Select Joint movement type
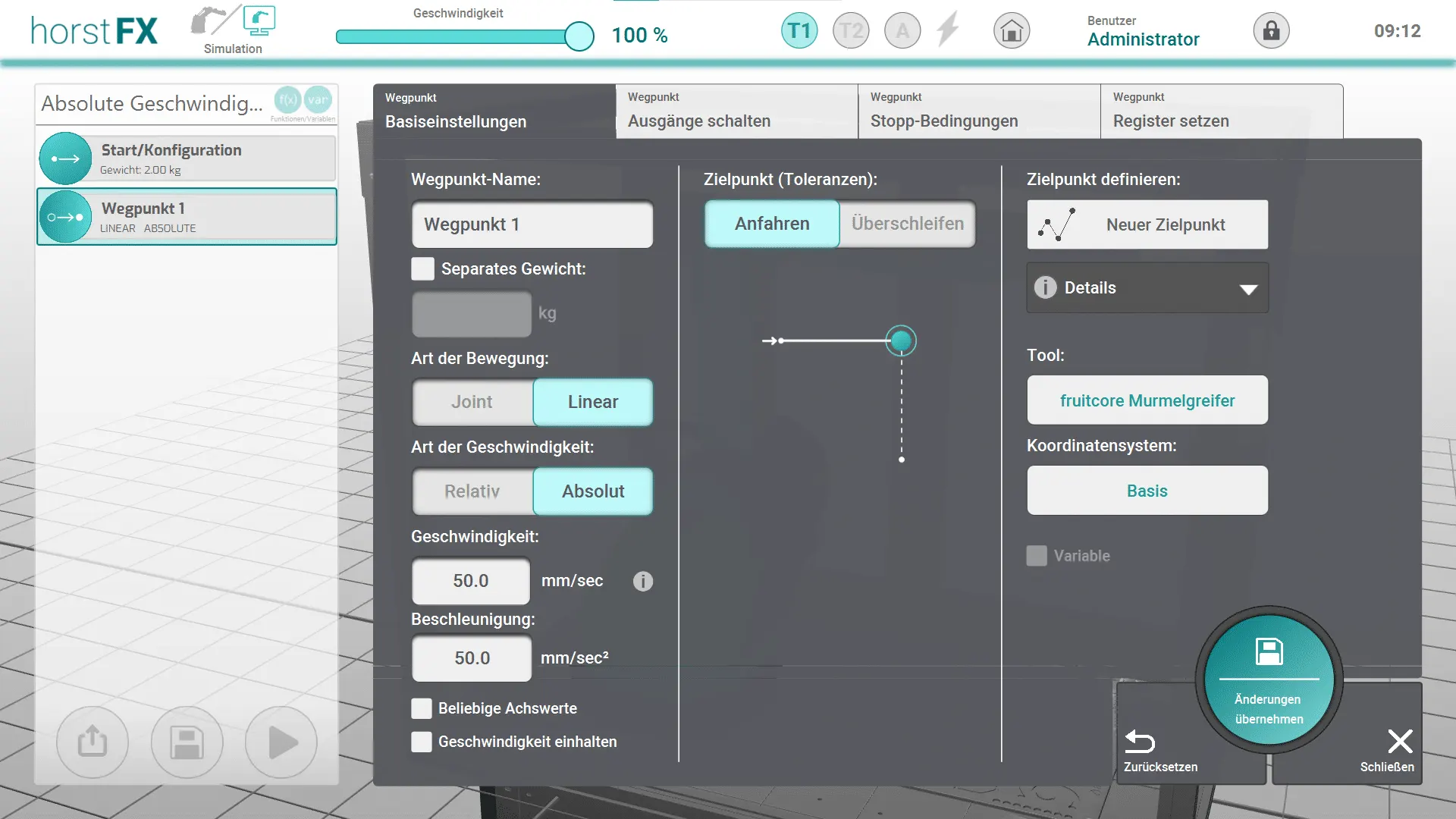The height and width of the screenshot is (819, 1456). click(x=472, y=402)
